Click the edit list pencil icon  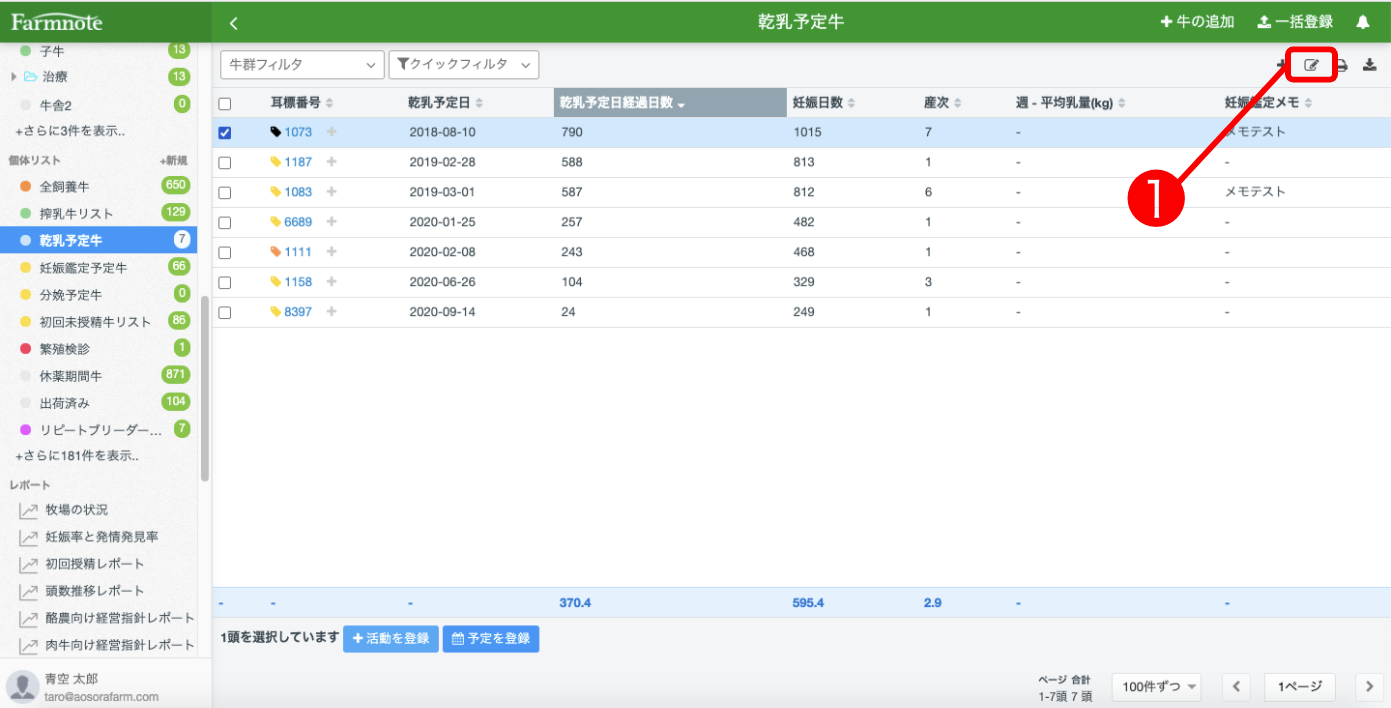click(1311, 65)
